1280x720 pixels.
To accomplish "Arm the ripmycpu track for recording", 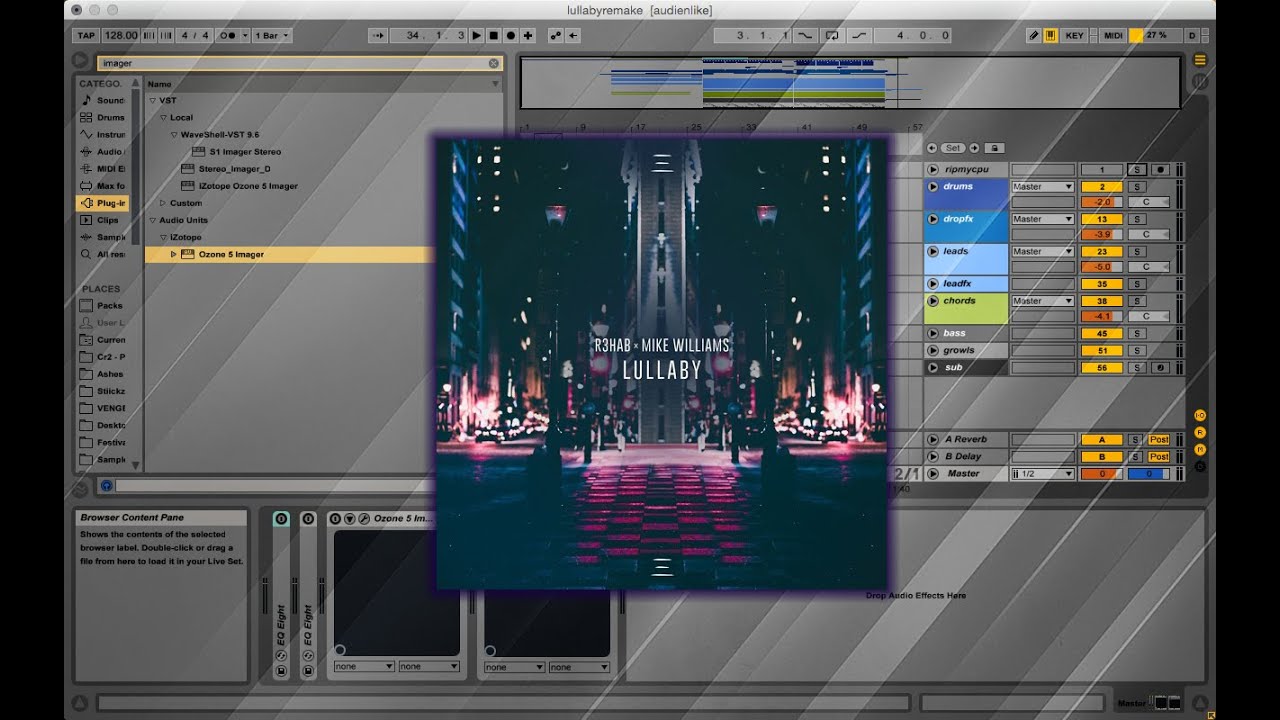I will coord(1160,170).
